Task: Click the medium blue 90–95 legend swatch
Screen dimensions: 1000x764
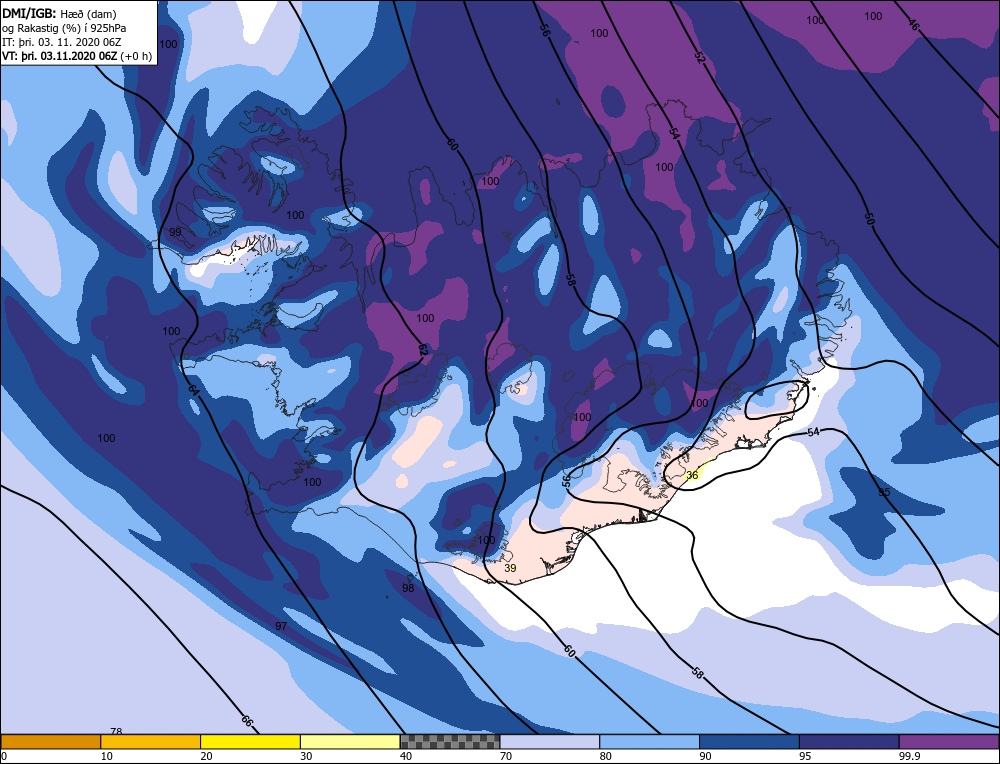Action: pyautogui.click(x=749, y=741)
